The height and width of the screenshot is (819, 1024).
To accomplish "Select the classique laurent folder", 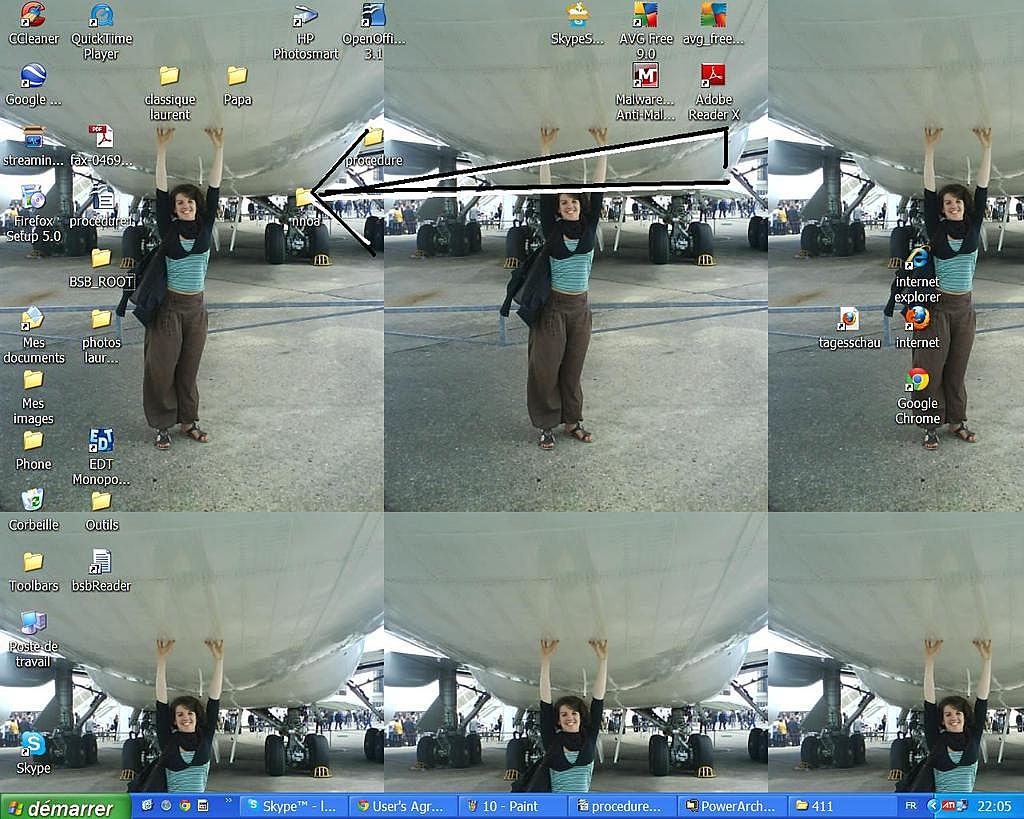I will tap(170, 92).
